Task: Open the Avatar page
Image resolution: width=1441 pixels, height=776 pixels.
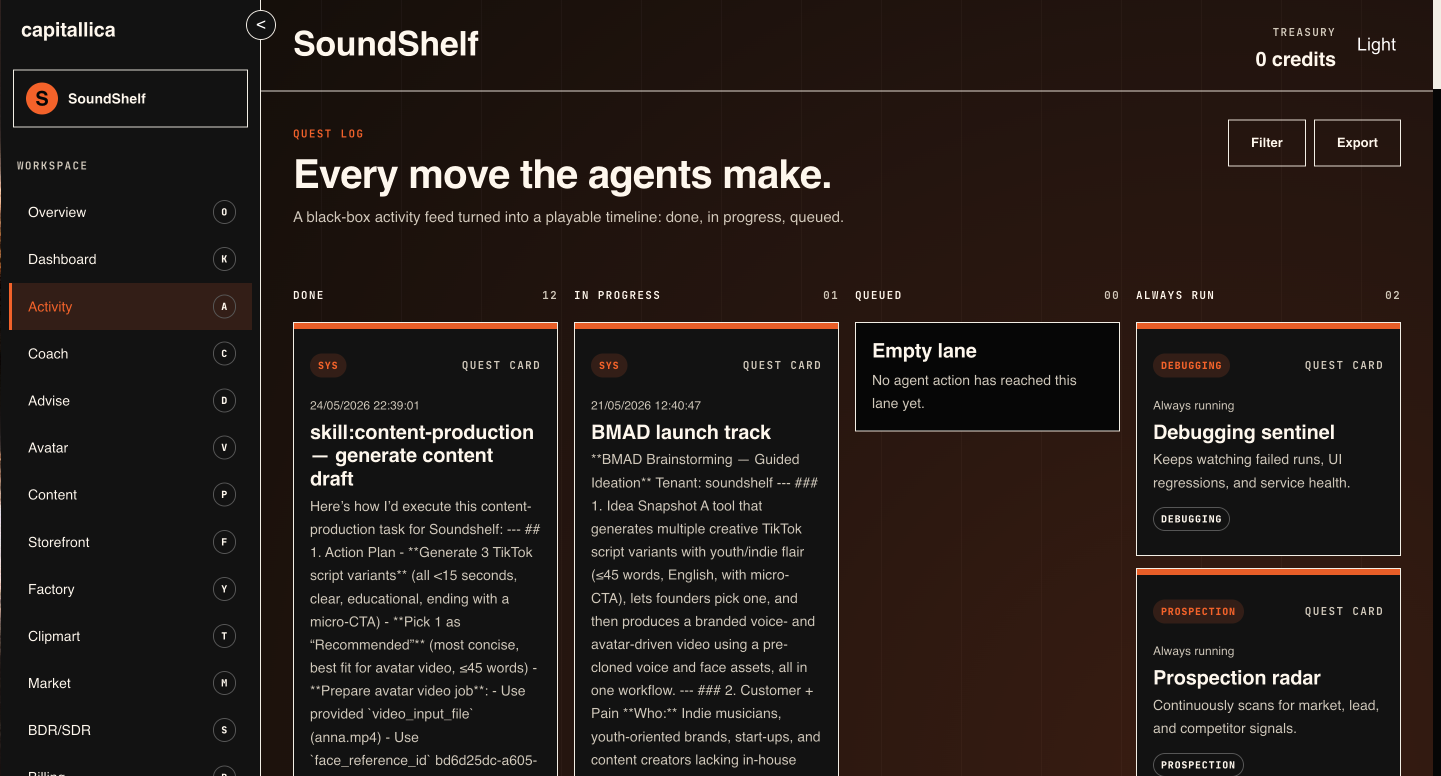Action: point(130,448)
